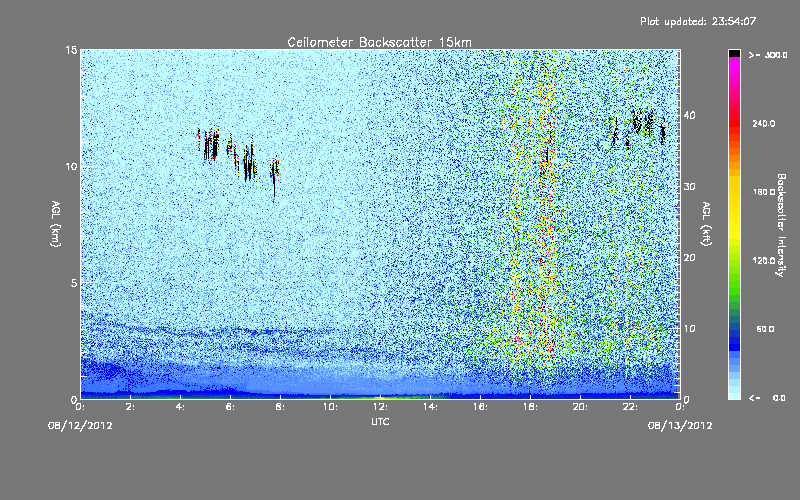Click the '60.0' colorbar label
This screenshot has height=500, width=800.
coord(765,329)
